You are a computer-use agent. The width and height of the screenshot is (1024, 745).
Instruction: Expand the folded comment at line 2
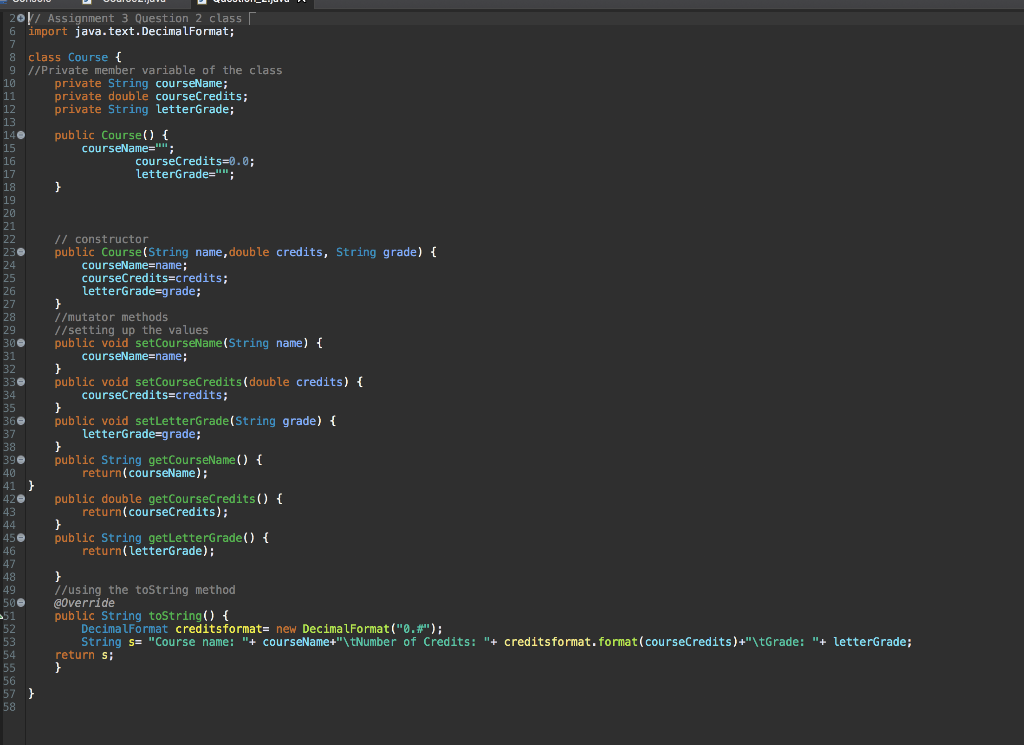tap(21, 18)
